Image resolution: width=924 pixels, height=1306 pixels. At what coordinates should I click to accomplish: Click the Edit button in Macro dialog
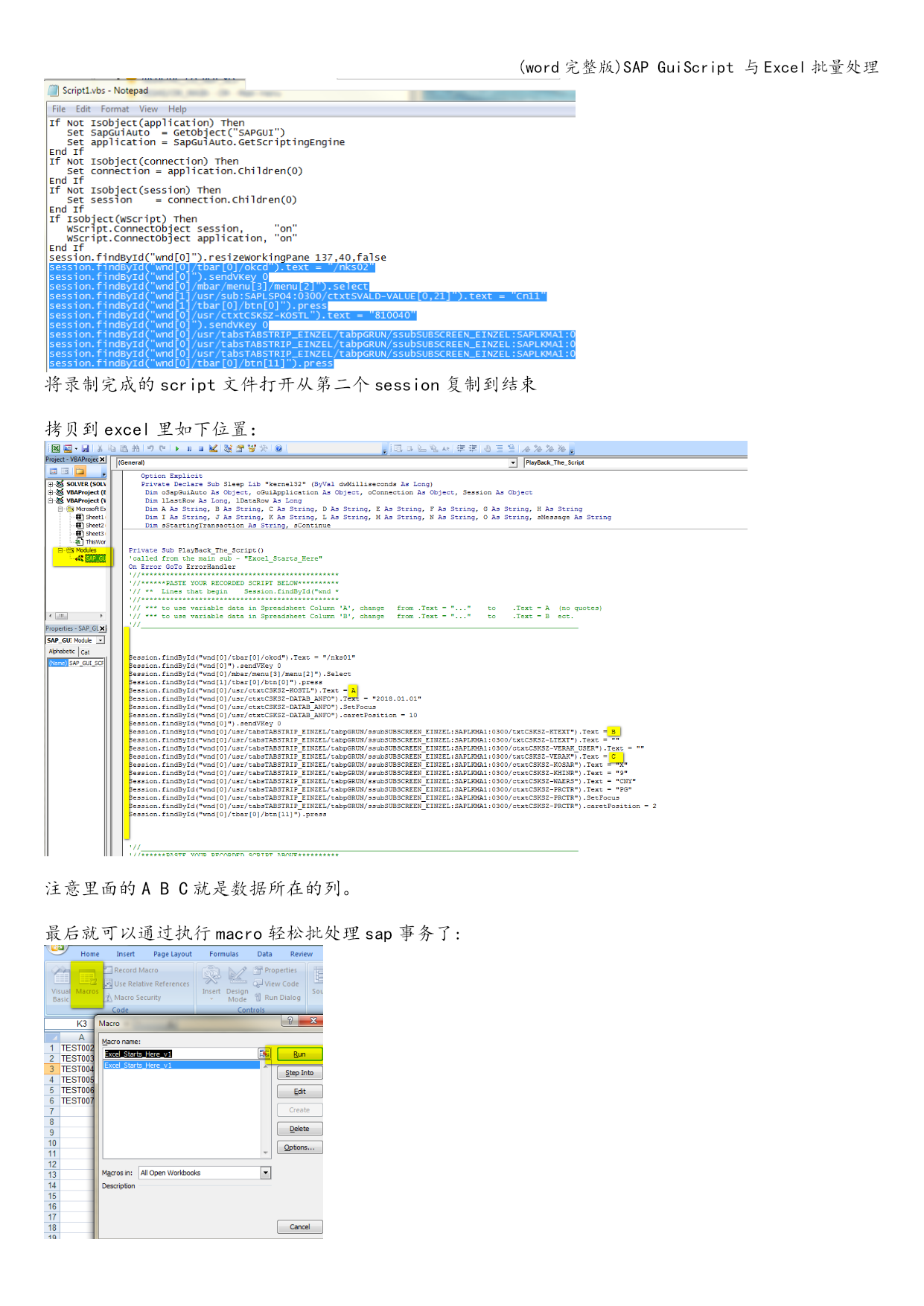(299, 1092)
